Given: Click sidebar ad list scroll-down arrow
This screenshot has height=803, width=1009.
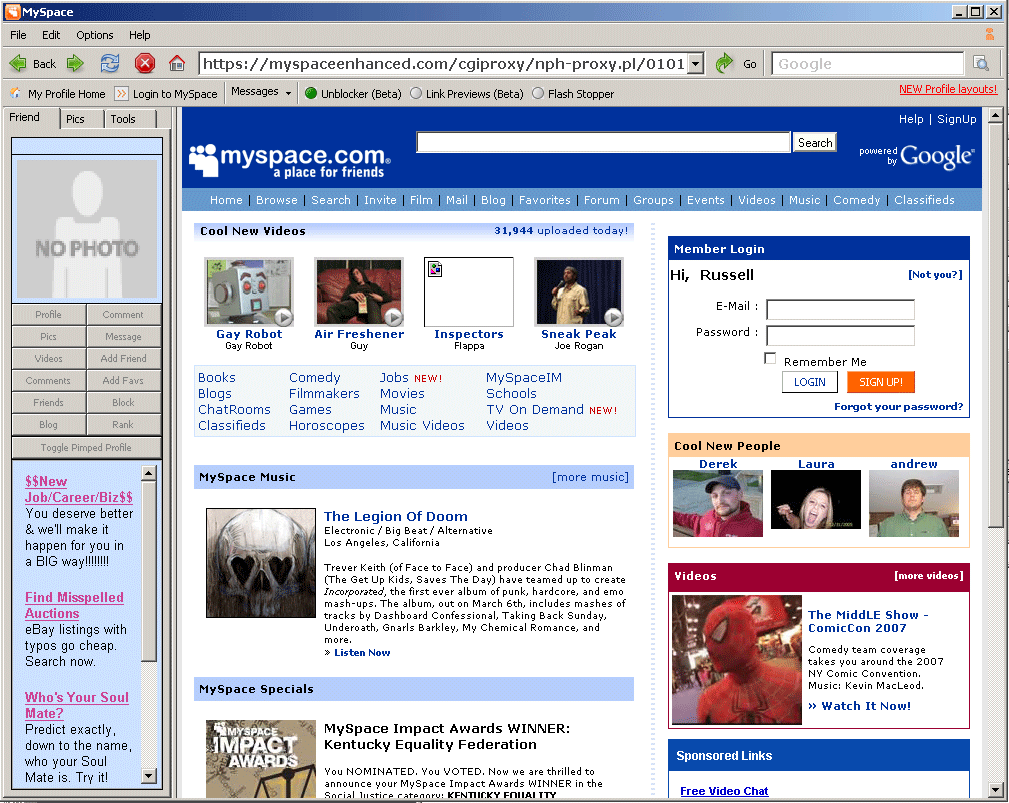Looking at the screenshot, I should point(149,775).
